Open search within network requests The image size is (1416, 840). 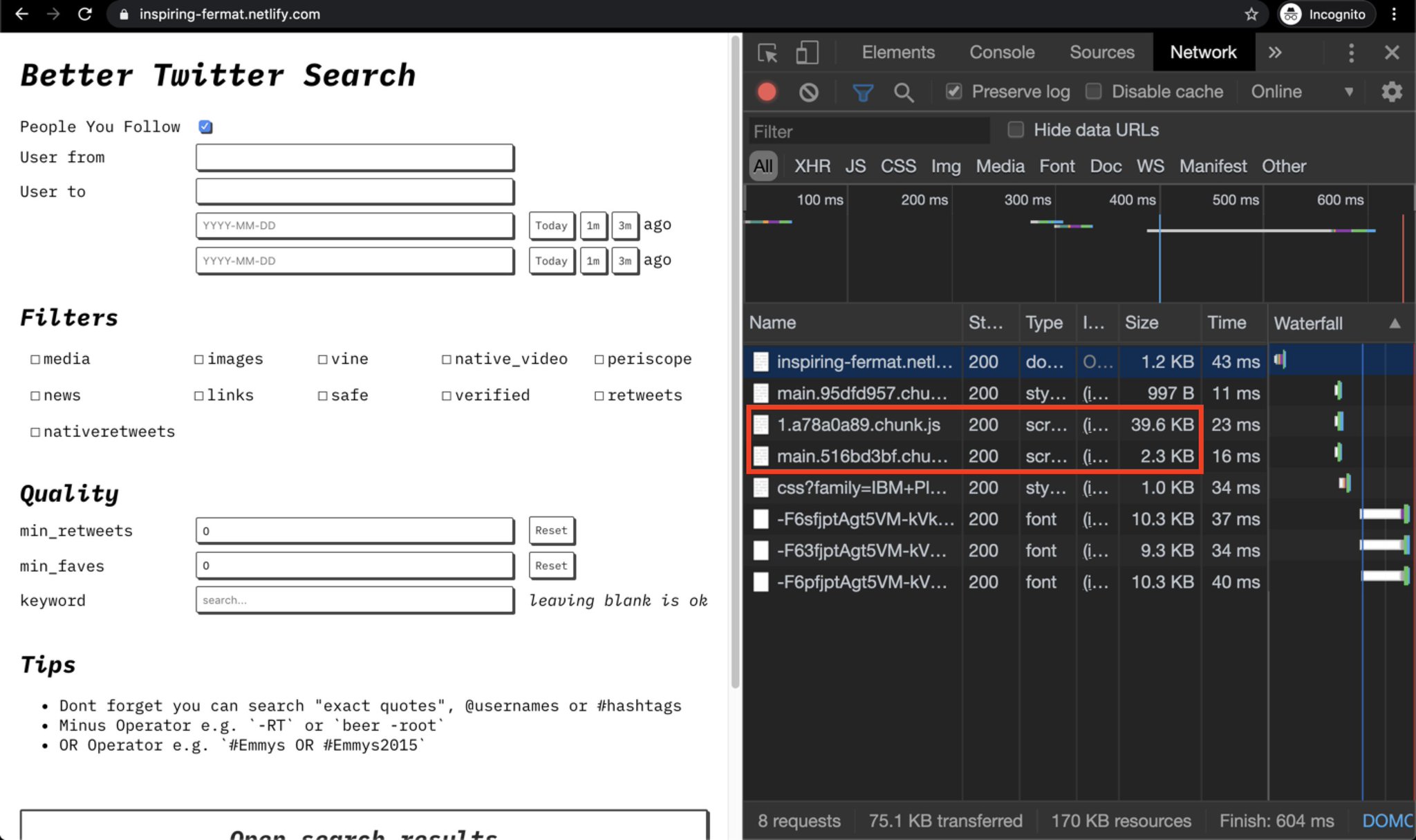point(904,92)
